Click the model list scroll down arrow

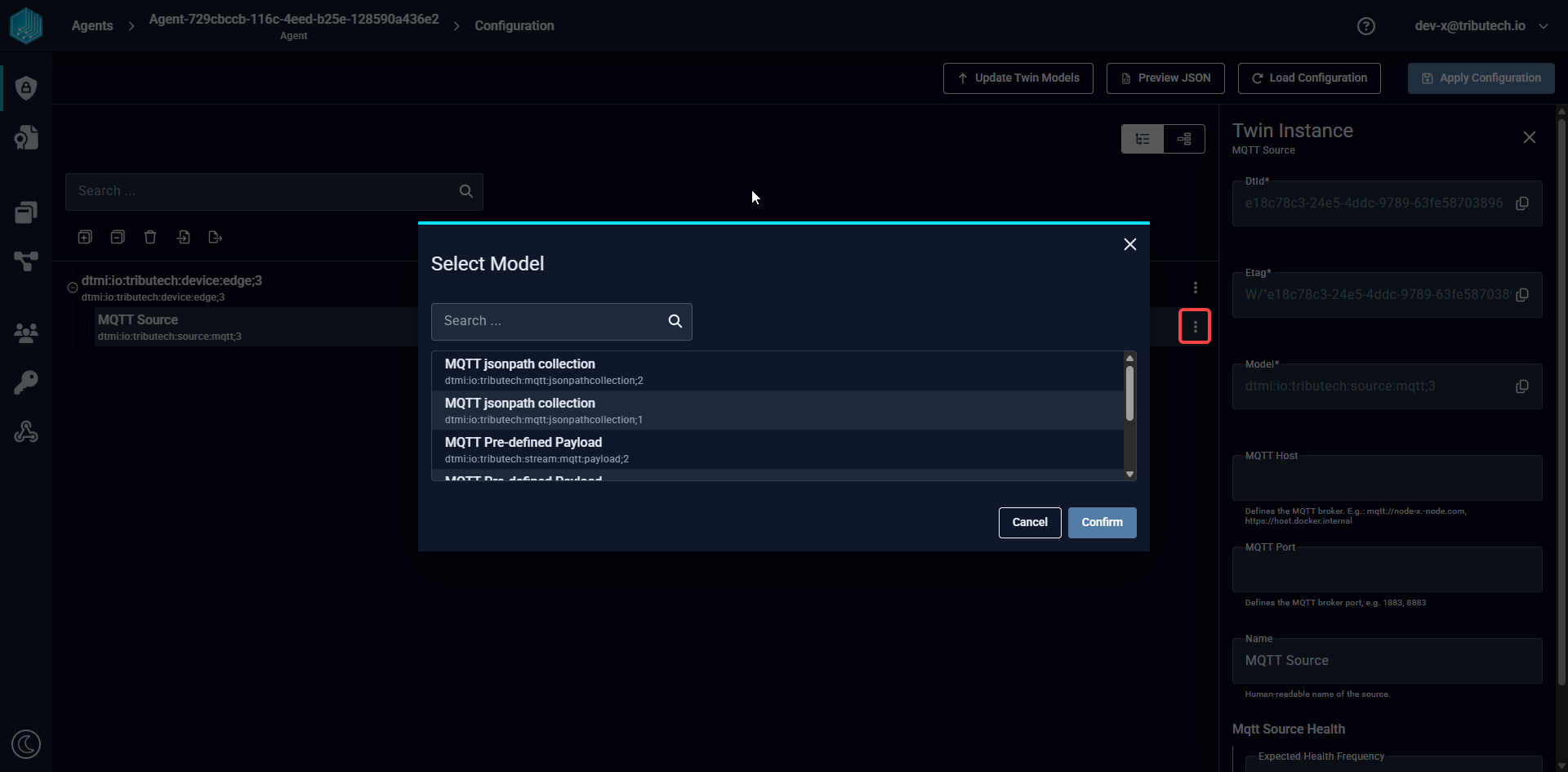[x=1130, y=475]
